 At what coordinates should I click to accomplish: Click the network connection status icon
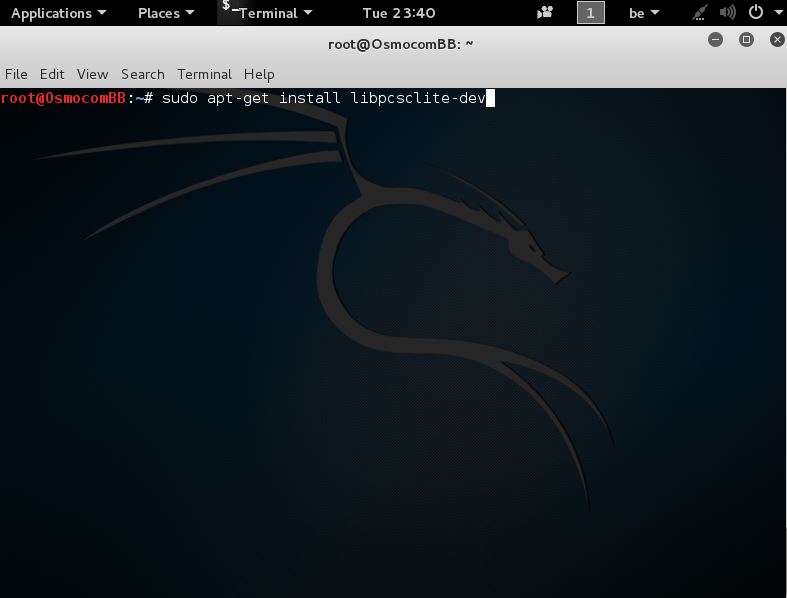700,13
